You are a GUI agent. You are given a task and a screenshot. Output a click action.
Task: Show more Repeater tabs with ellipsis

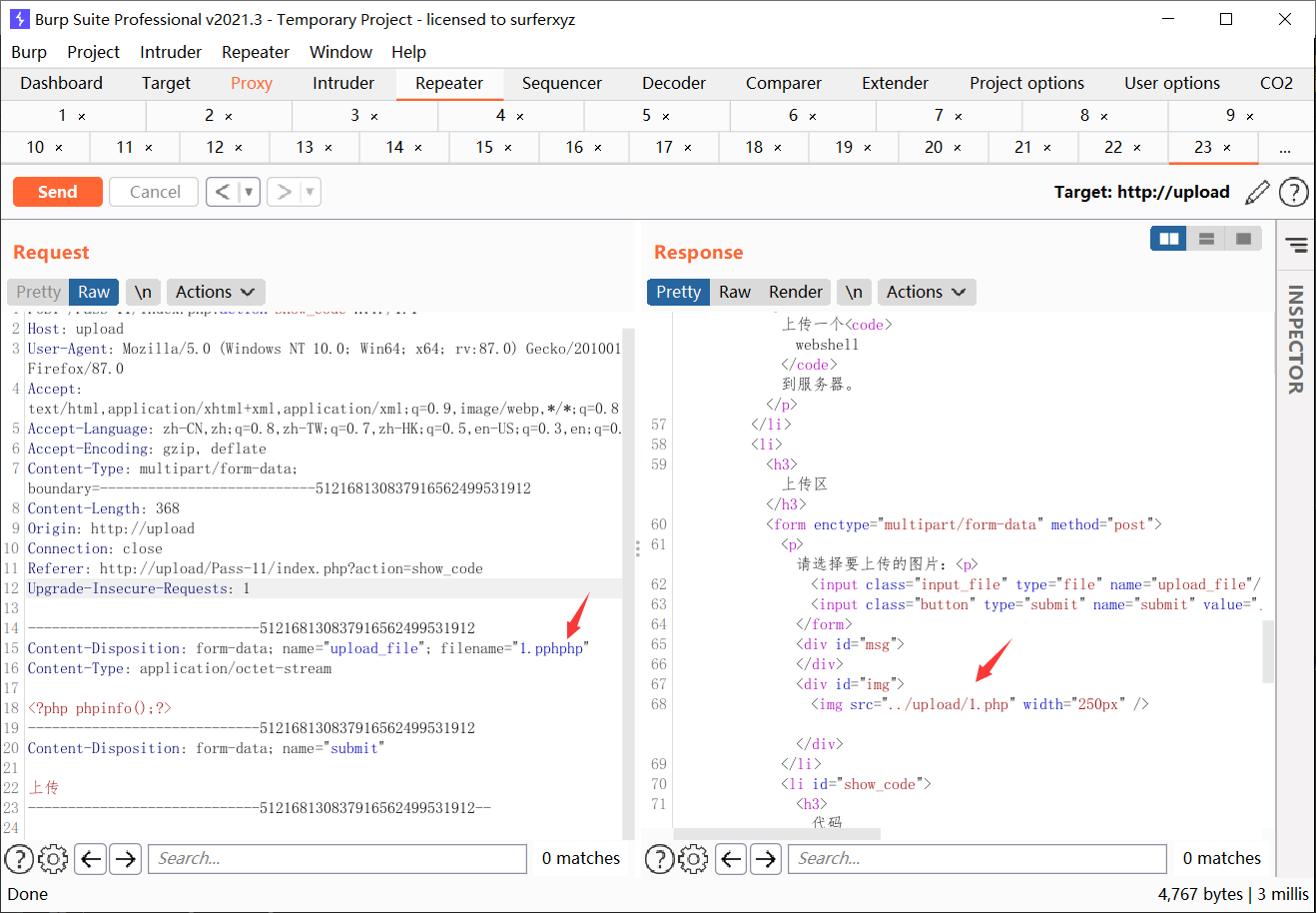pyautogui.click(x=1285, y=148)
